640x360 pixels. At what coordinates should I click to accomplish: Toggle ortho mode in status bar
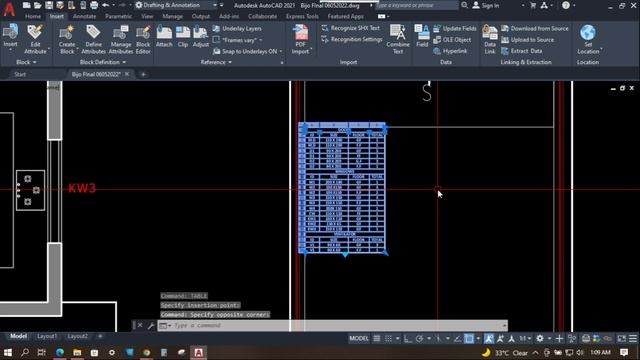point(408,338)
